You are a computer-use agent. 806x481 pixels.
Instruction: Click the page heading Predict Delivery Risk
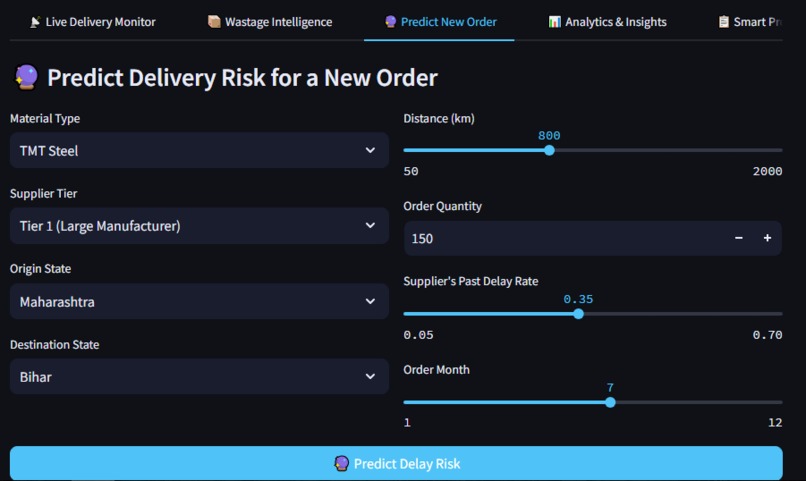(x=242, y=78)
